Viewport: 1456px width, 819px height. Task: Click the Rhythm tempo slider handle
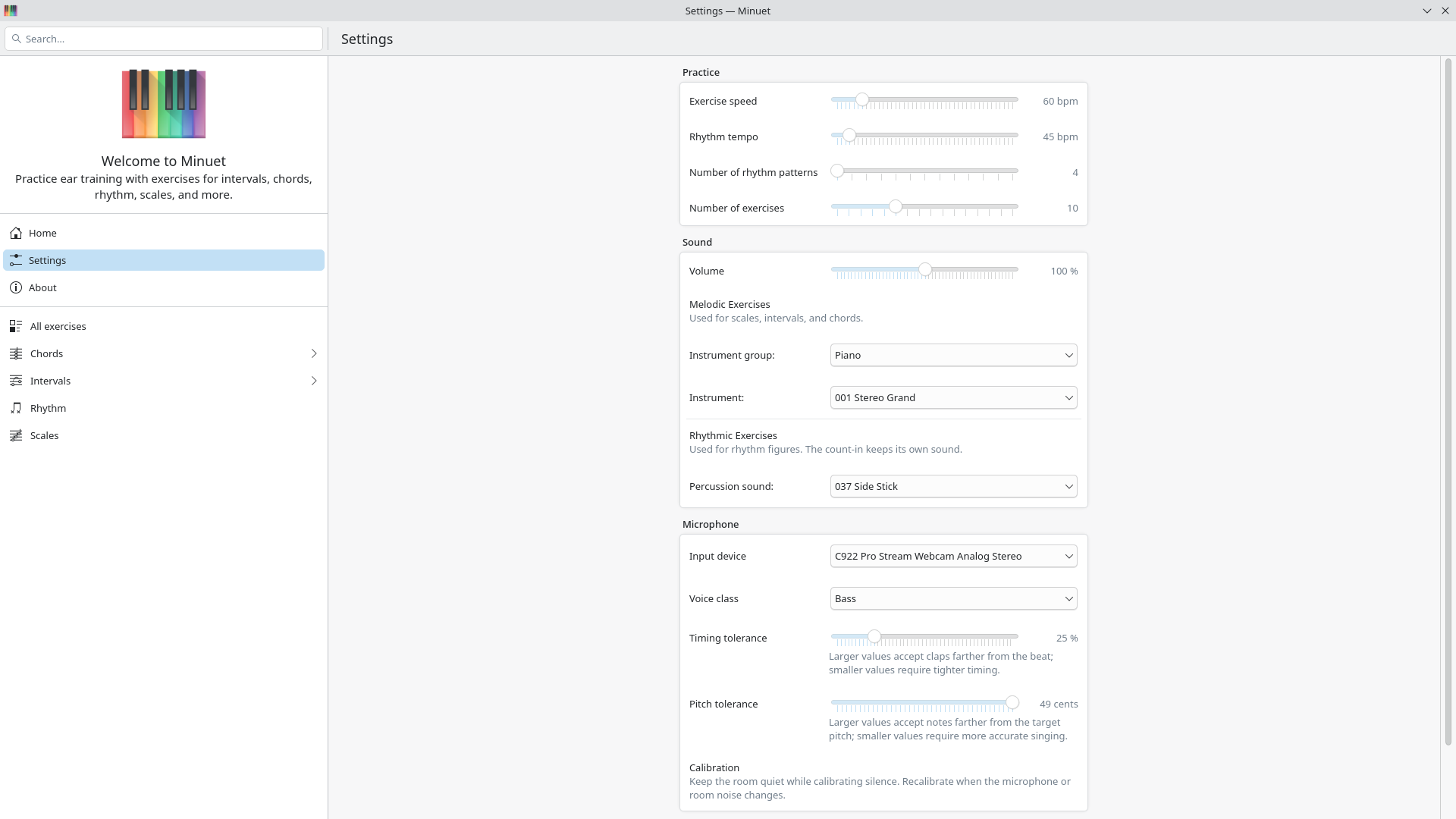coord(849,135)
